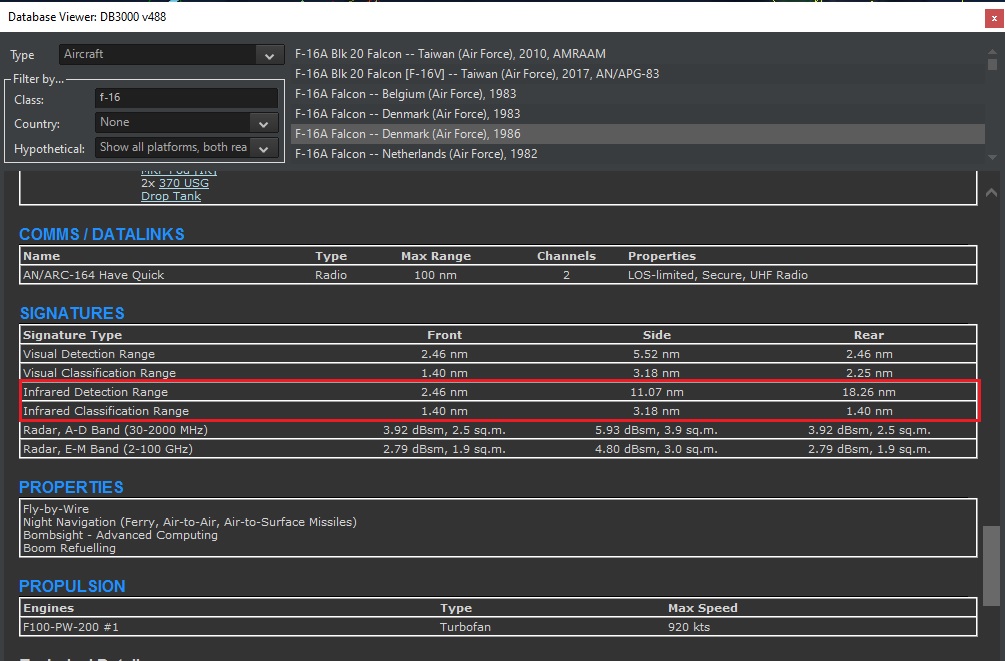
Task: Click LOS-limited, Secure, UHF Radio properties
Action: point(717,275)
